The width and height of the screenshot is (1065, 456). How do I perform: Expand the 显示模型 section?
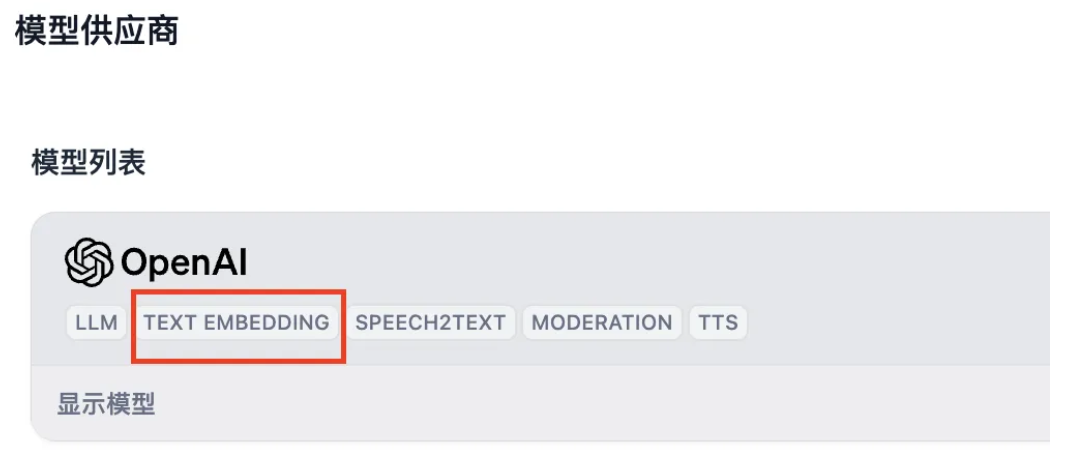click(106, 404)
